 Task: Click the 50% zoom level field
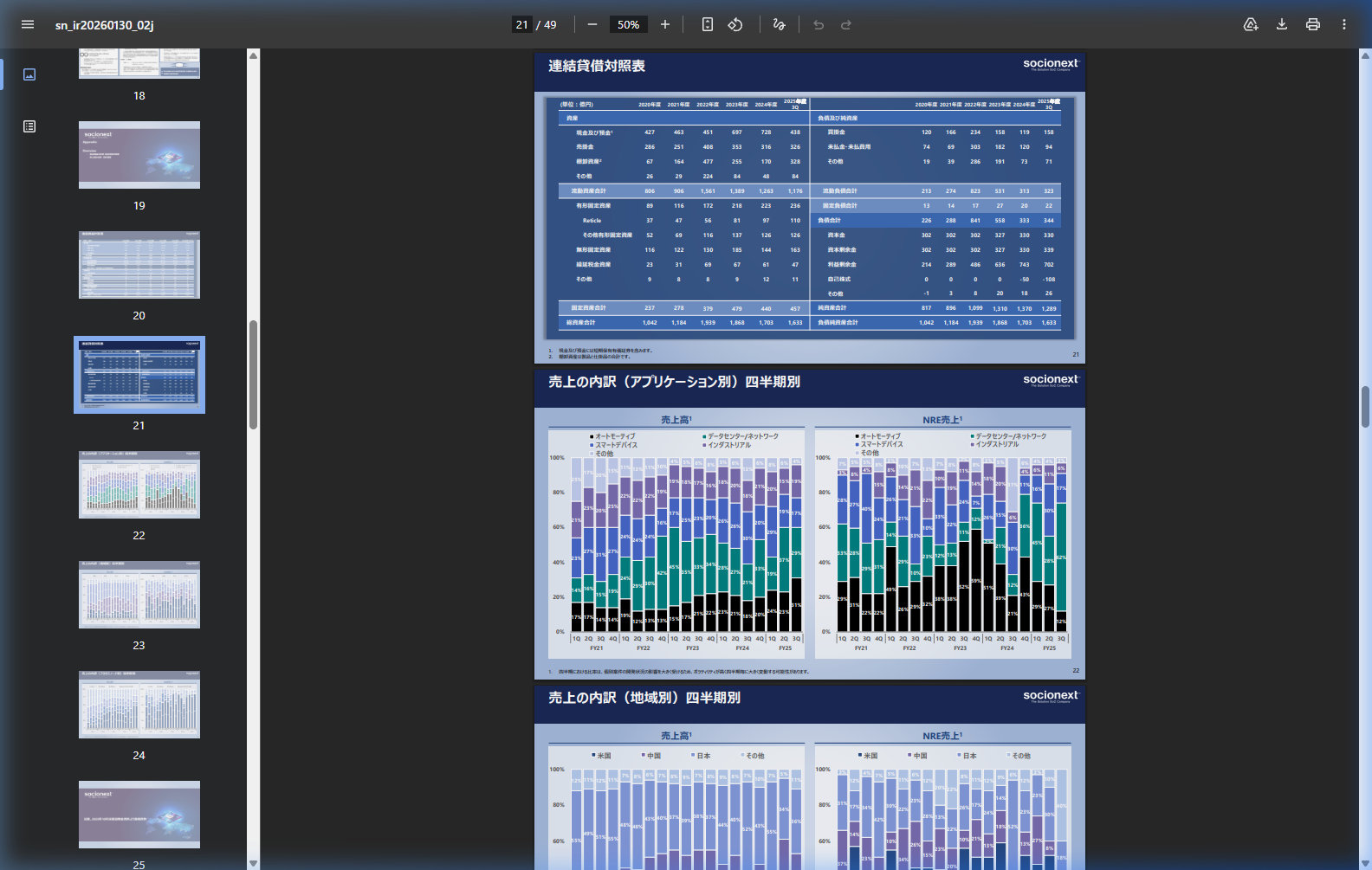pos(629,24)
